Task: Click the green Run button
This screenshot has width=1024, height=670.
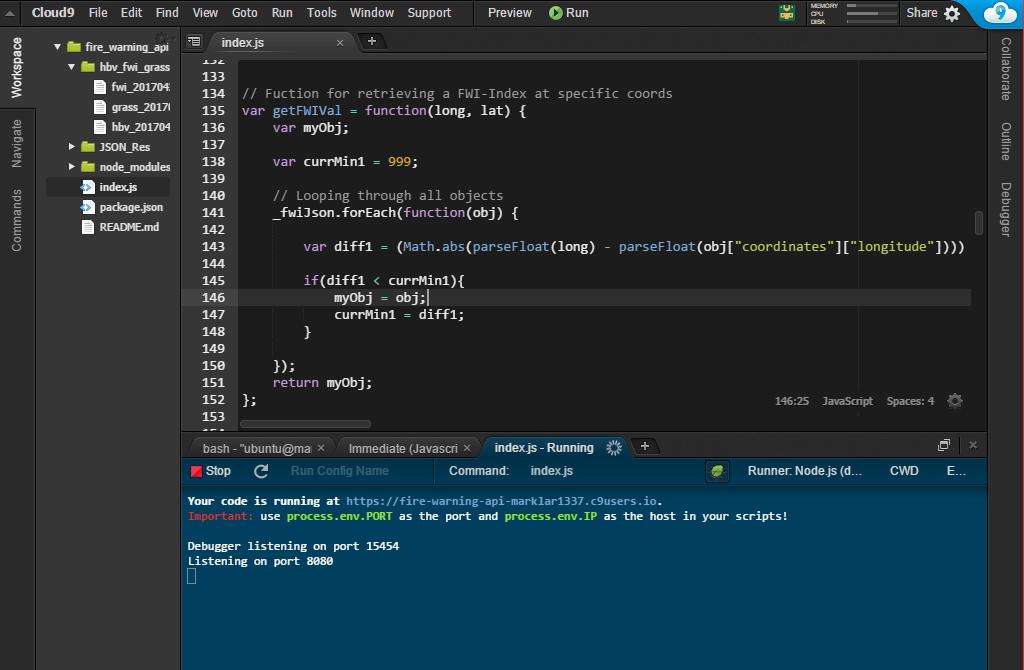Action: click(x=569, y=12)
